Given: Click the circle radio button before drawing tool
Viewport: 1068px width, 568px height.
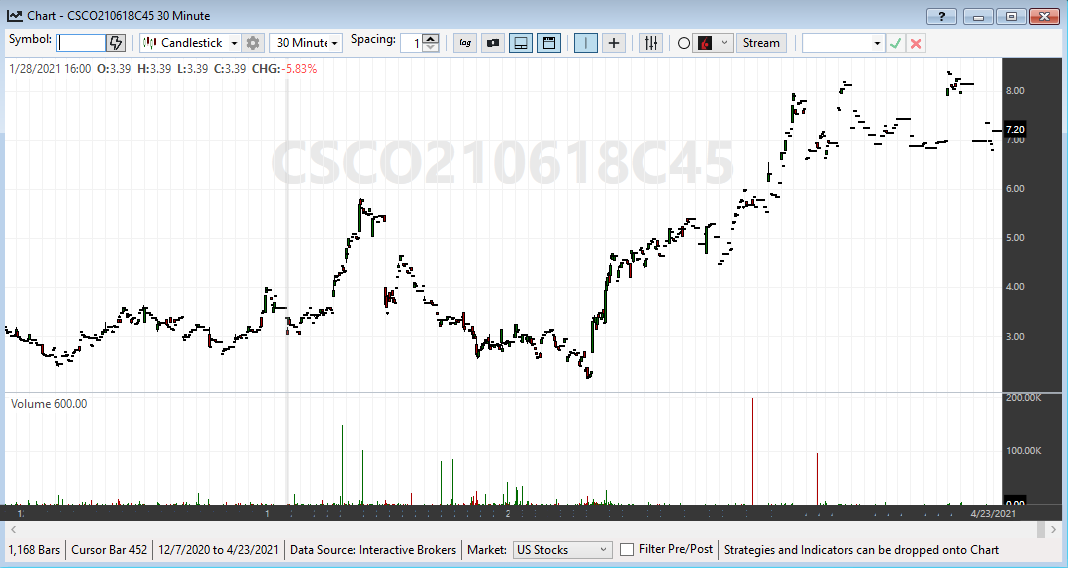Looking at the screenshot, I should click(684, 44).
